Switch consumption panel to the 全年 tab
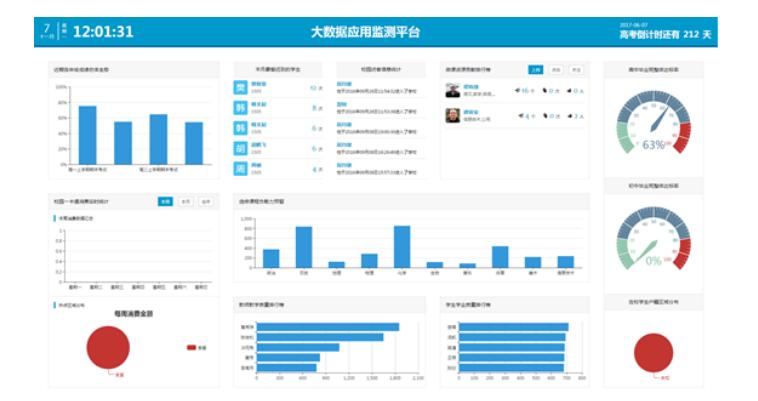The width and height of the screenshot is (758, 401). [x=206, y=201]
